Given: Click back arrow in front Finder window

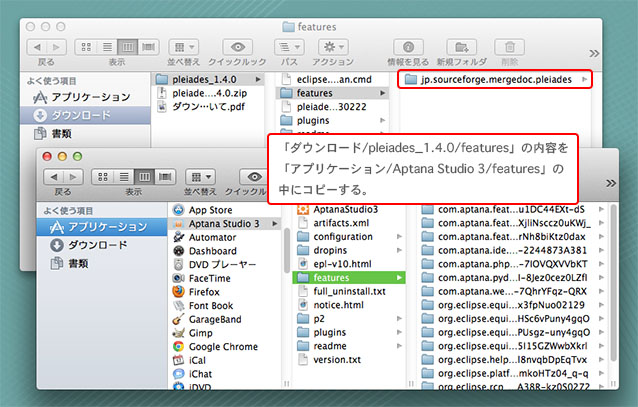Looking at the screenshot, I should 54,177.
